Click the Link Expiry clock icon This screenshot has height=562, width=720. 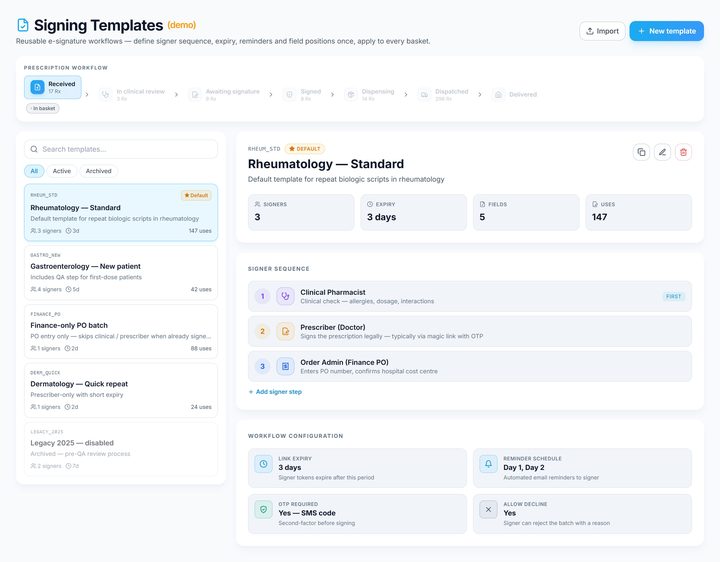tap(263, 464)
